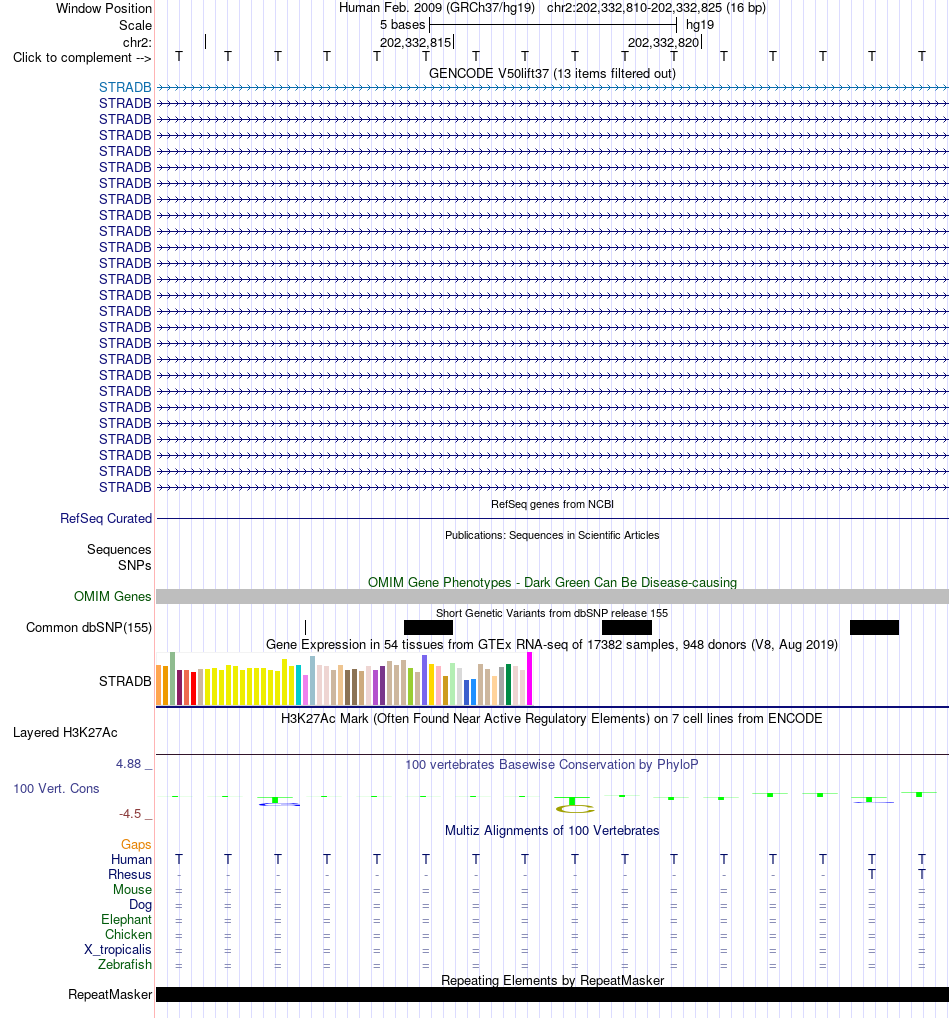Select the Window Position track label
This screenshot has height=1018, width=950.
(104, 8)
